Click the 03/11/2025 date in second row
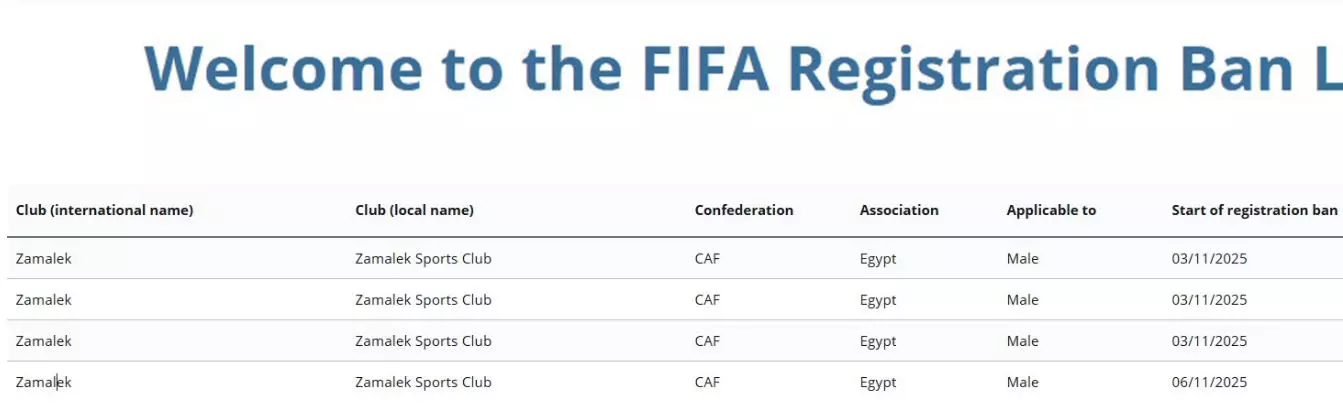 click(1209, 300)
